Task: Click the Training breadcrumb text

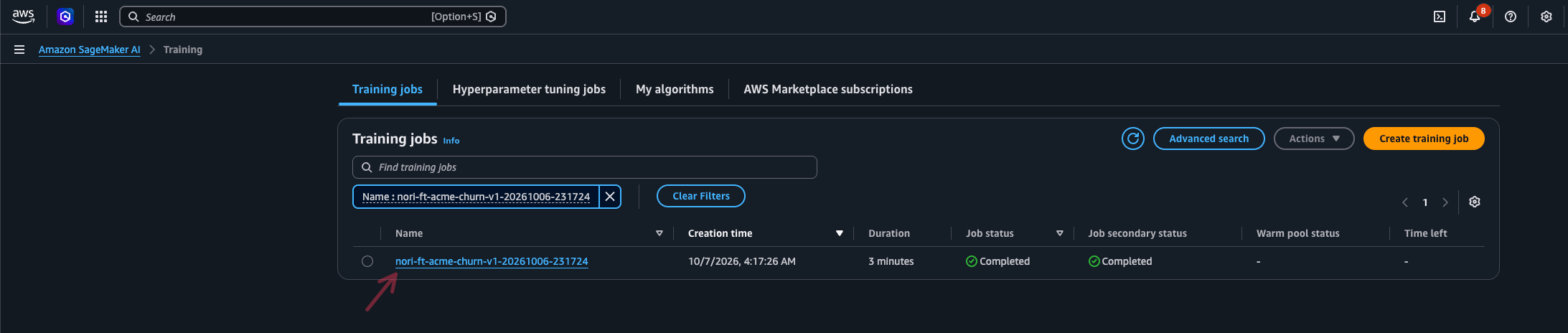Action: click(x=183, y=50)
